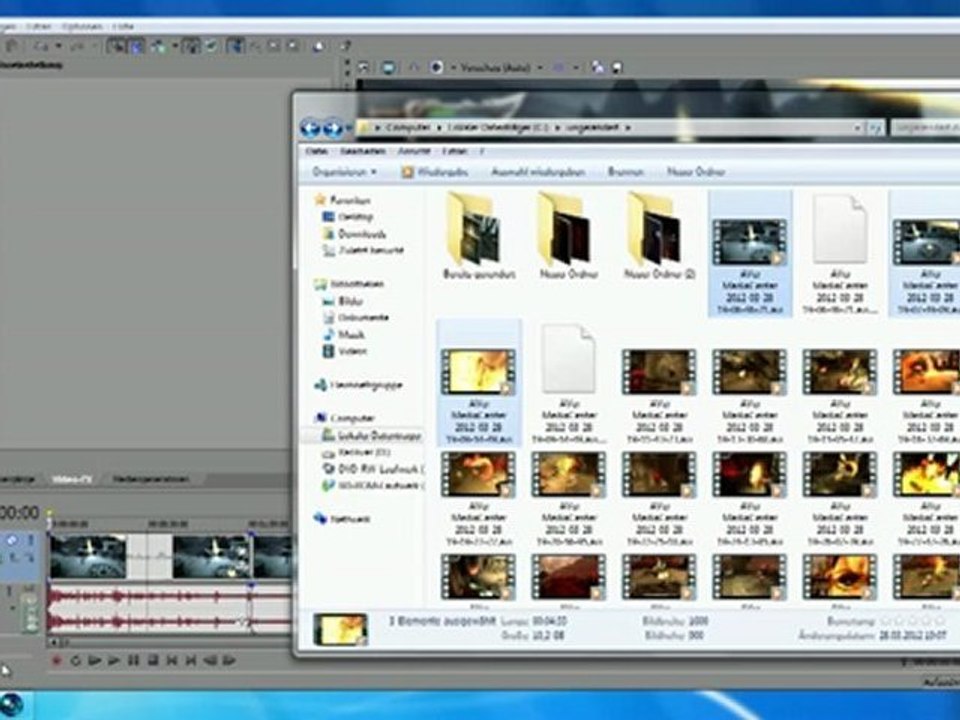Jump to project end in transport bar
960x720 pixels.
[191, 661]
